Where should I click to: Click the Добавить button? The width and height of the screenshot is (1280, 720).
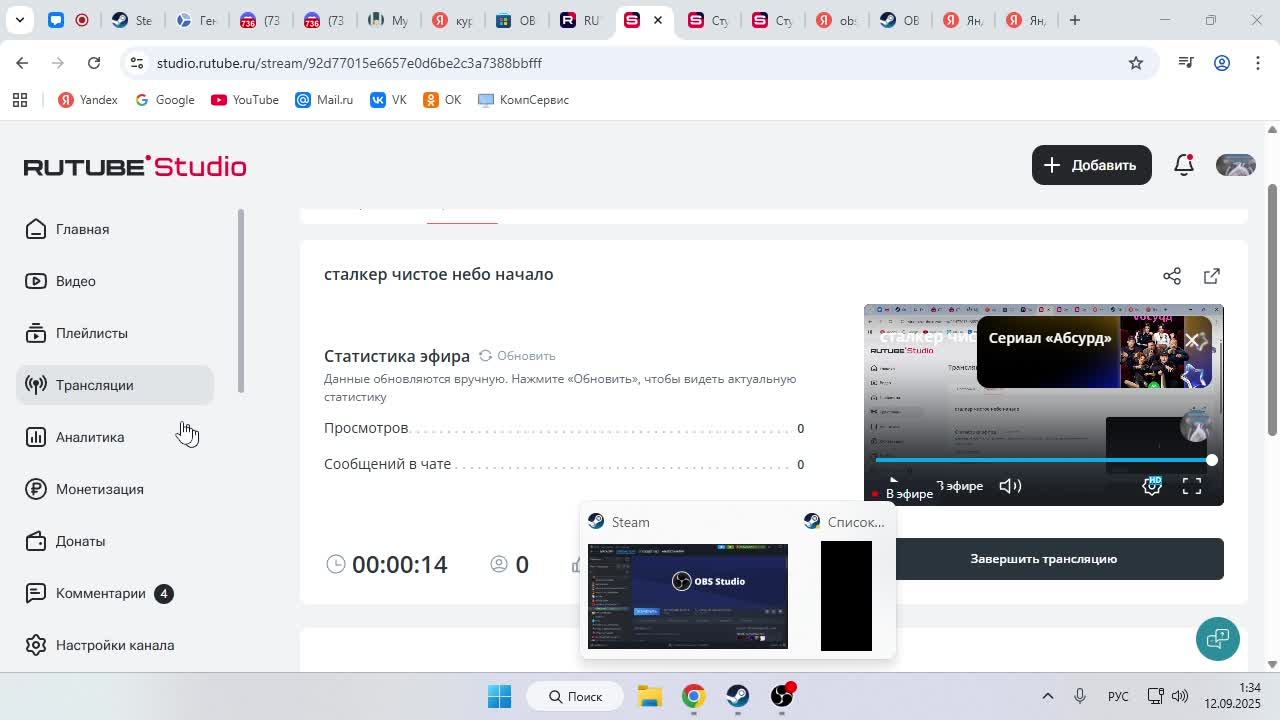pos(1091,165)
